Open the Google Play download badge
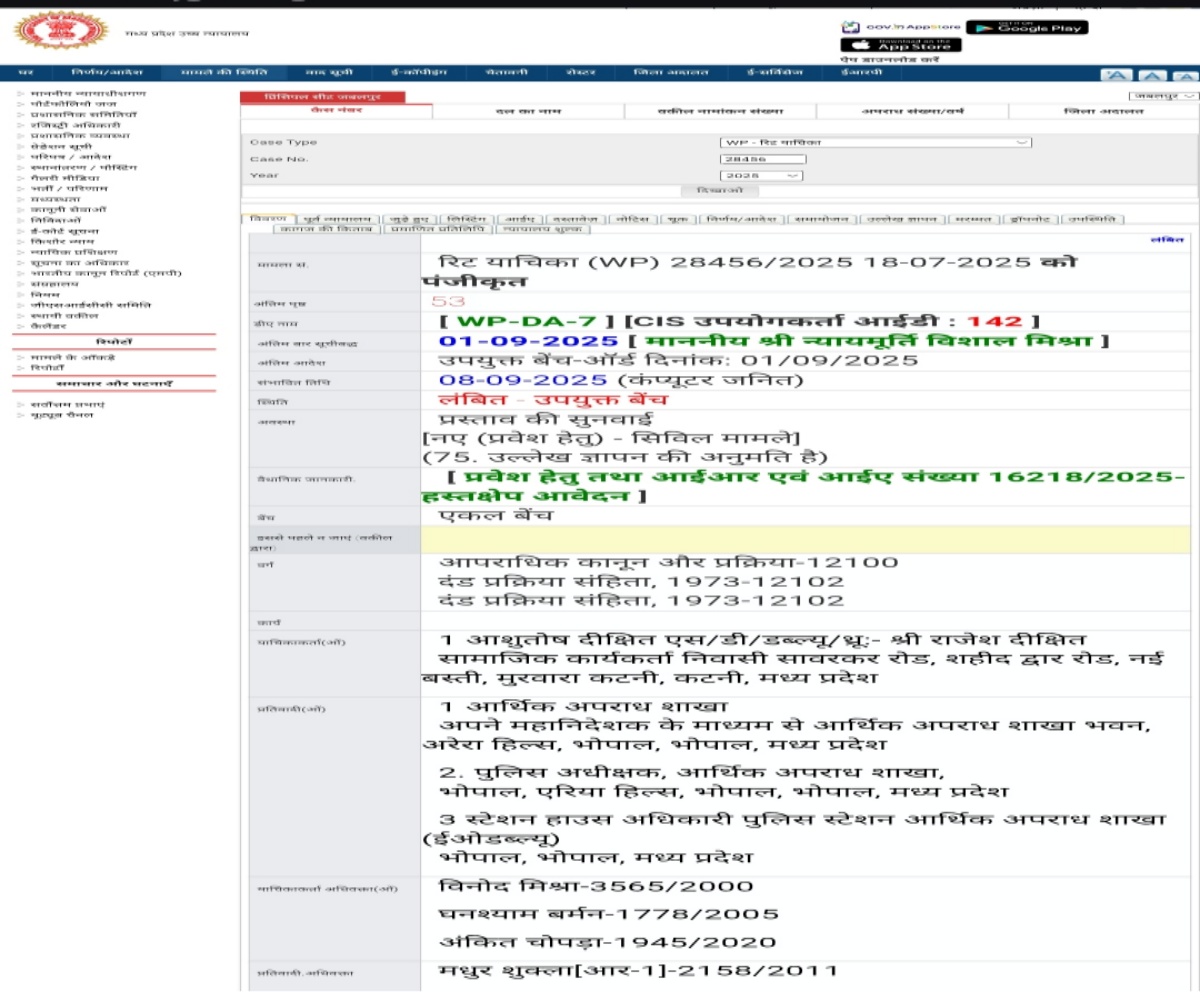 point(1027,27)
